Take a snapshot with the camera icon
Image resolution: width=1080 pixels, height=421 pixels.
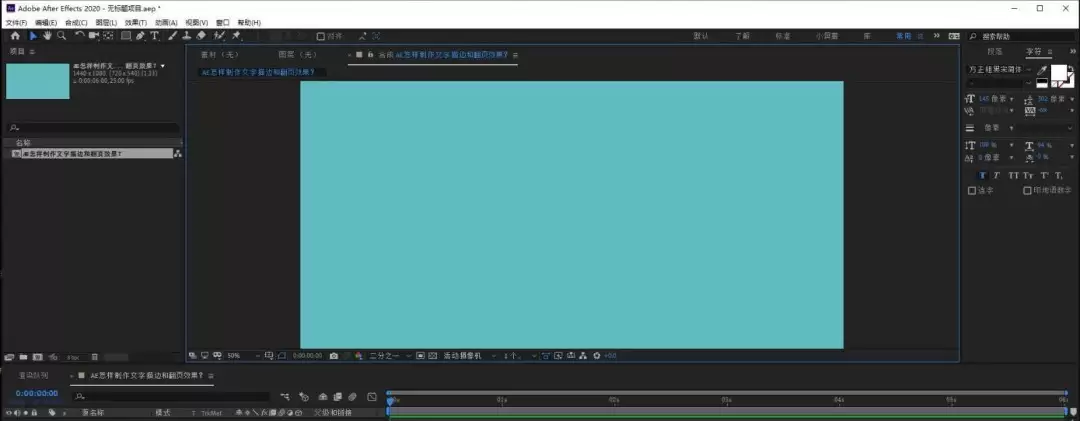click(334, 356)
